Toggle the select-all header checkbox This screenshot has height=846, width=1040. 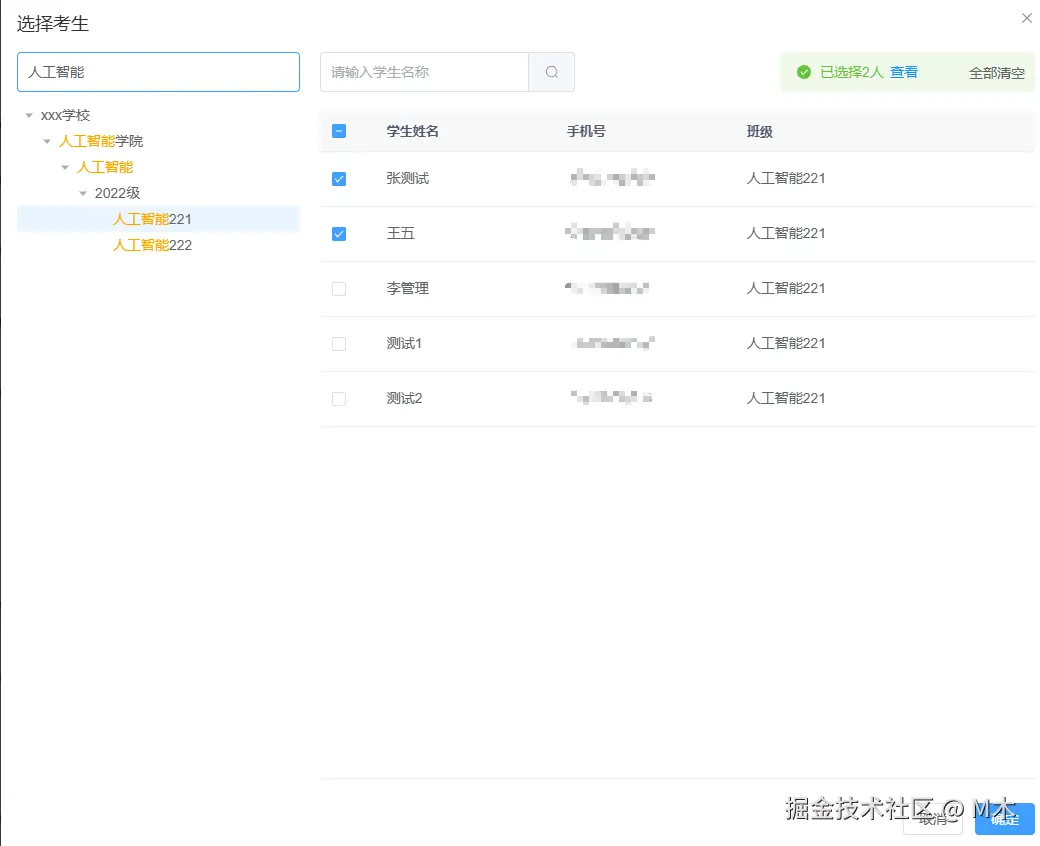click(x=339, y=131)
